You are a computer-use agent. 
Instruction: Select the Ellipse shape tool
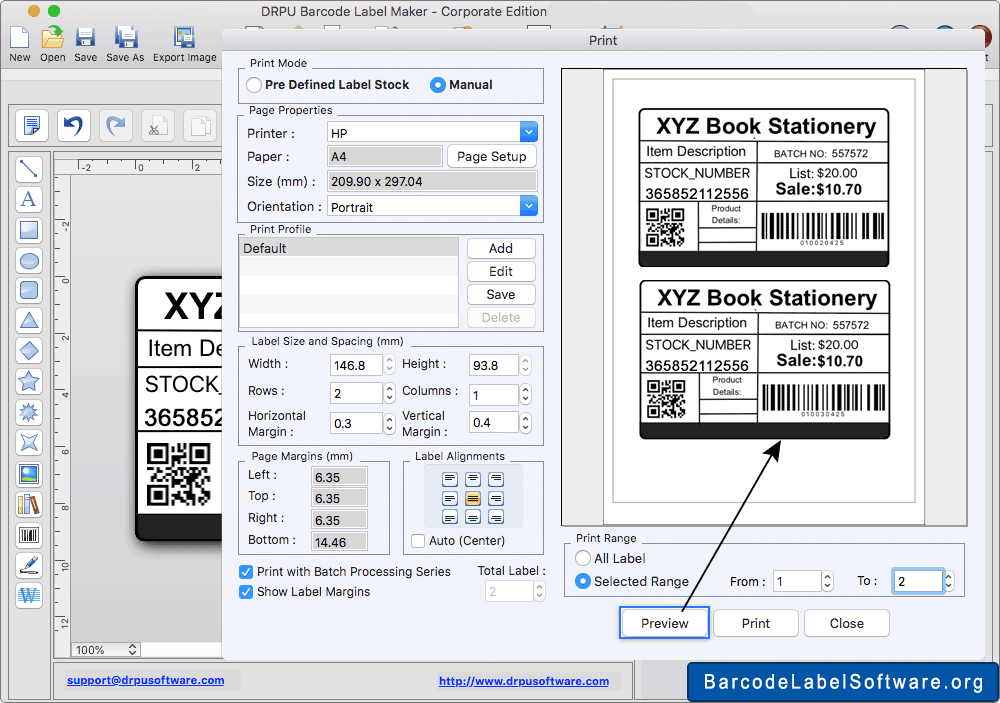click(x=29, y=260)
